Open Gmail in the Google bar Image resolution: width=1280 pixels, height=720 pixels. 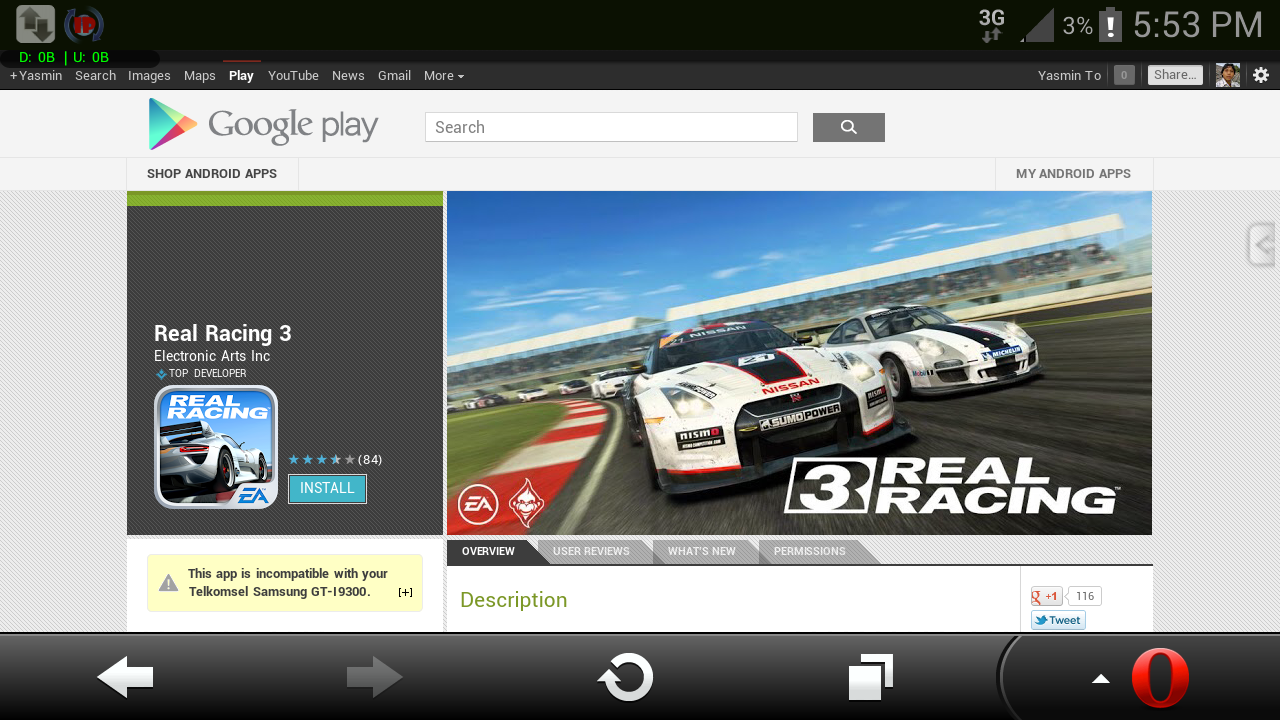coord(394,76)
